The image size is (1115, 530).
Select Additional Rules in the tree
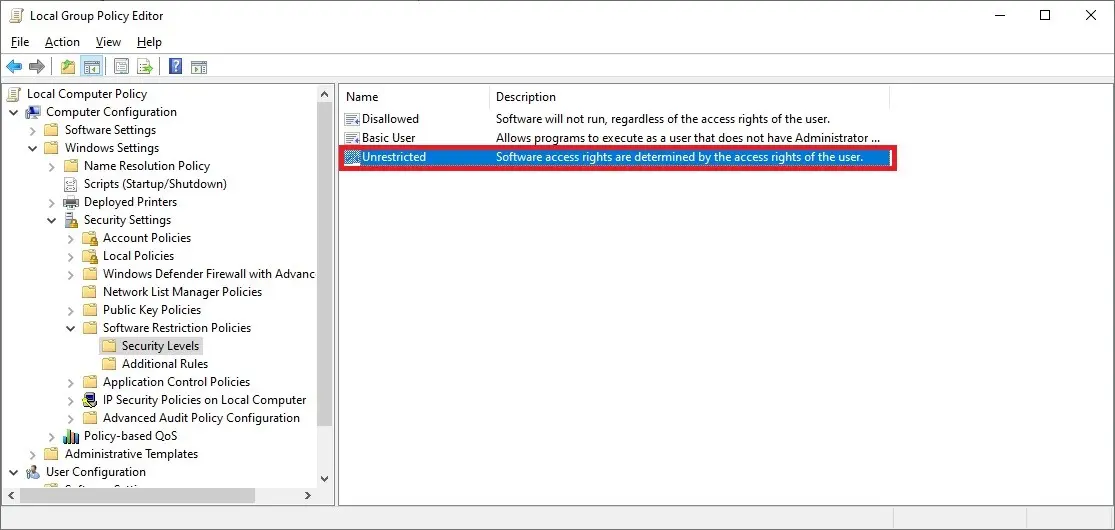pyautogui.click(x=164, y=364)
